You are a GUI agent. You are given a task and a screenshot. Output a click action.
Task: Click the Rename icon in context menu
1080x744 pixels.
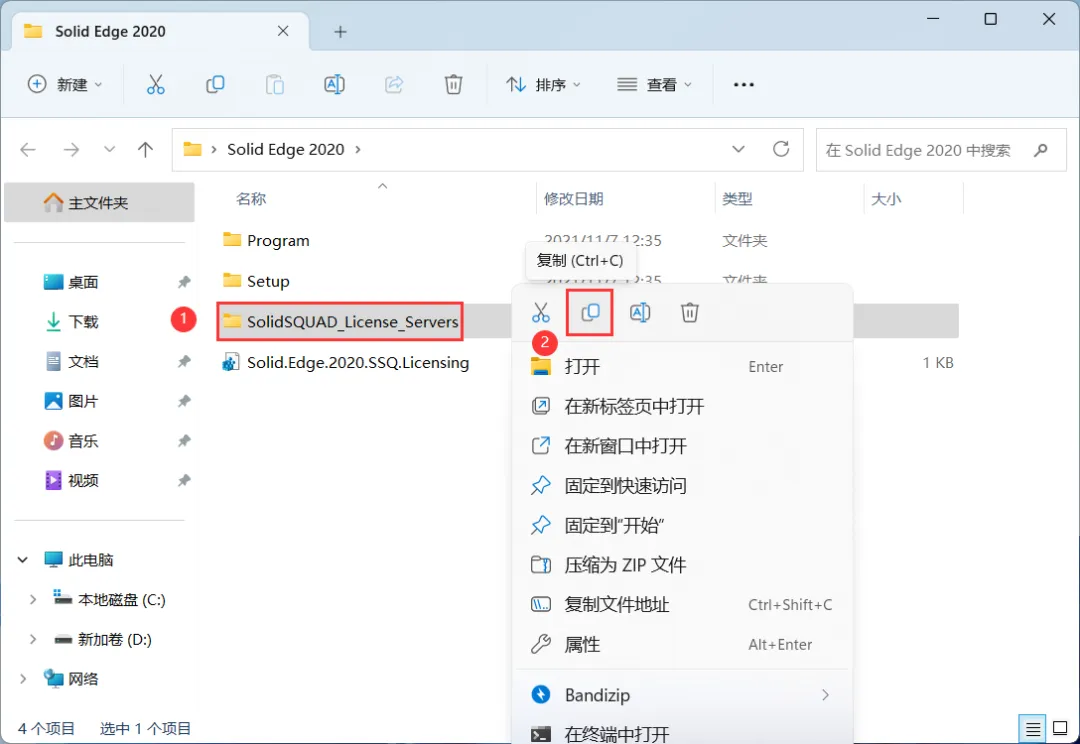(640, 313)
